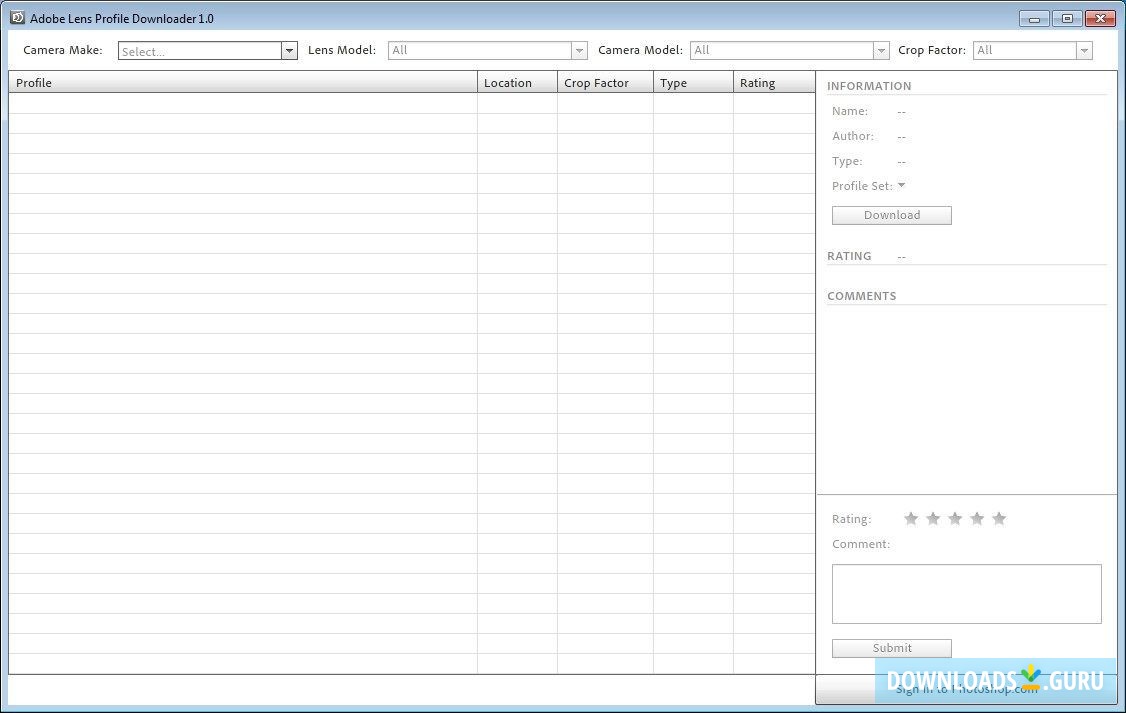The width and height of the screenshot is (1126, 713).
Task: Click the fourth rating star
Action: click(x=977, y=518)
